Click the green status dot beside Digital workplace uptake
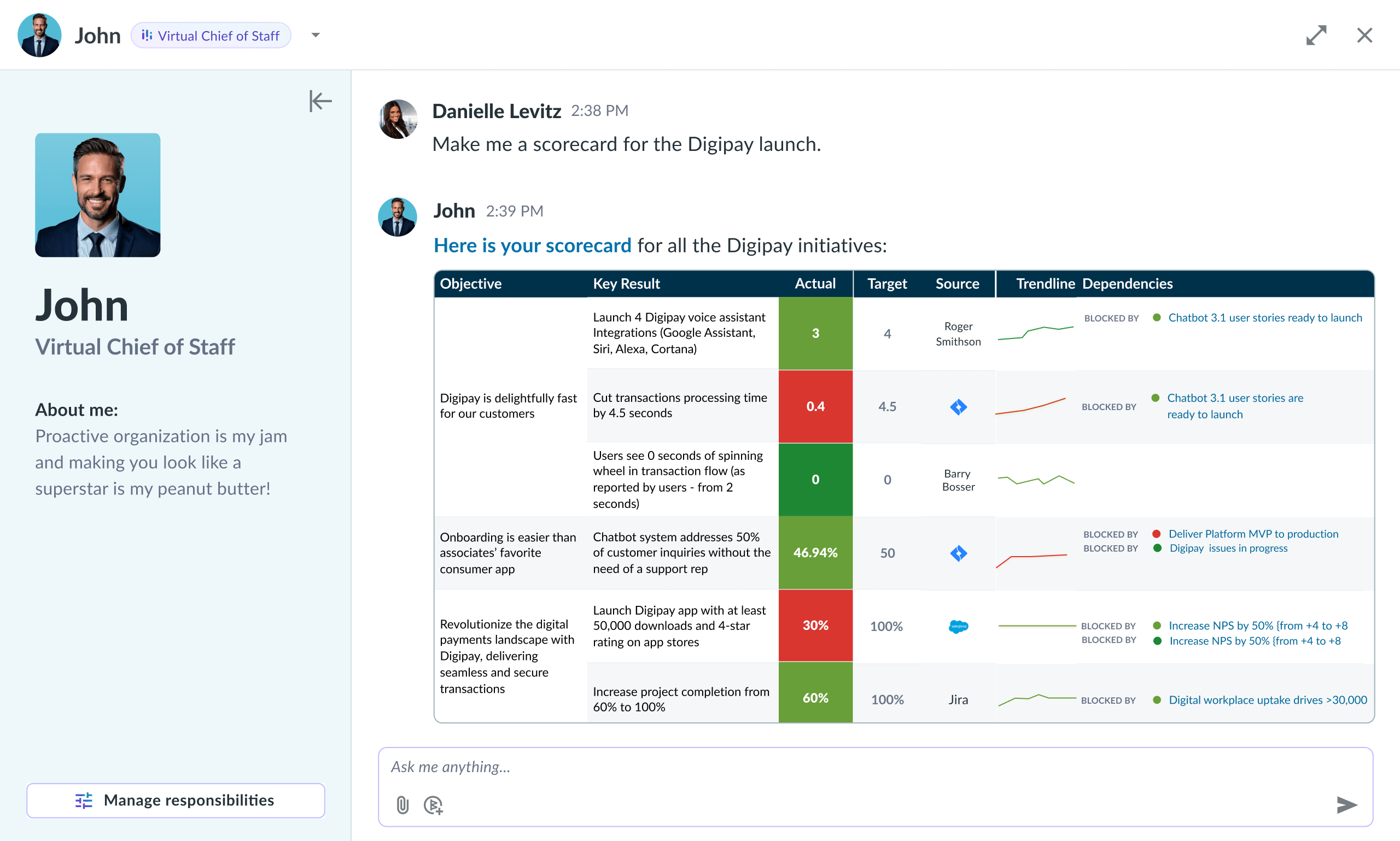The image size is (1400, 841). 1157,700
